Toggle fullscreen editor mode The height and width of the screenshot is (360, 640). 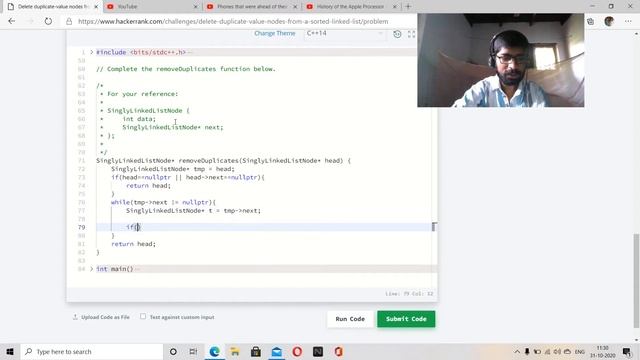pos(411,34)
